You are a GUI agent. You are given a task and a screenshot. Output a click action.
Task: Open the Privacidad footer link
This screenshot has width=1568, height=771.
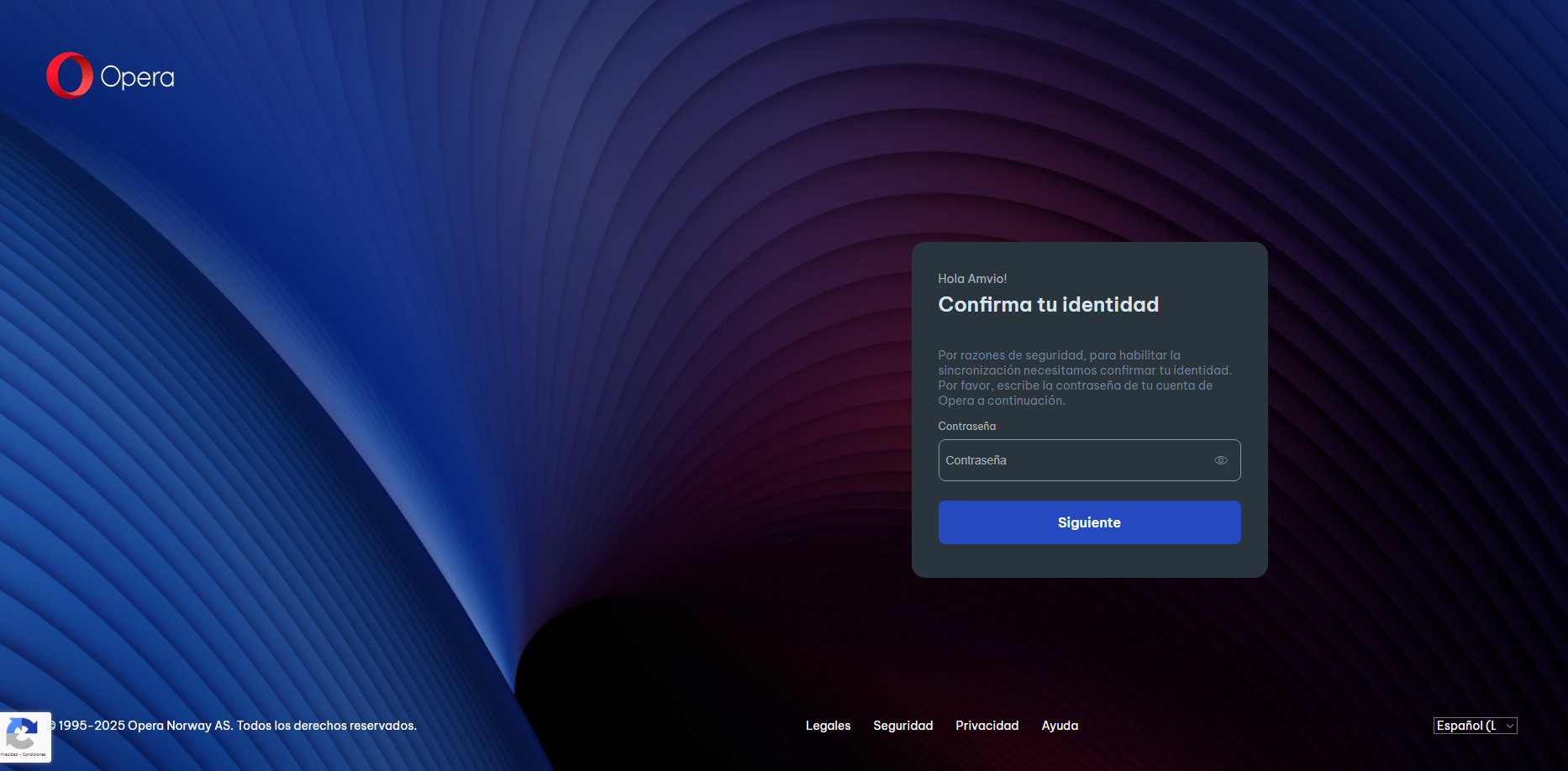(x=987, y=726)
